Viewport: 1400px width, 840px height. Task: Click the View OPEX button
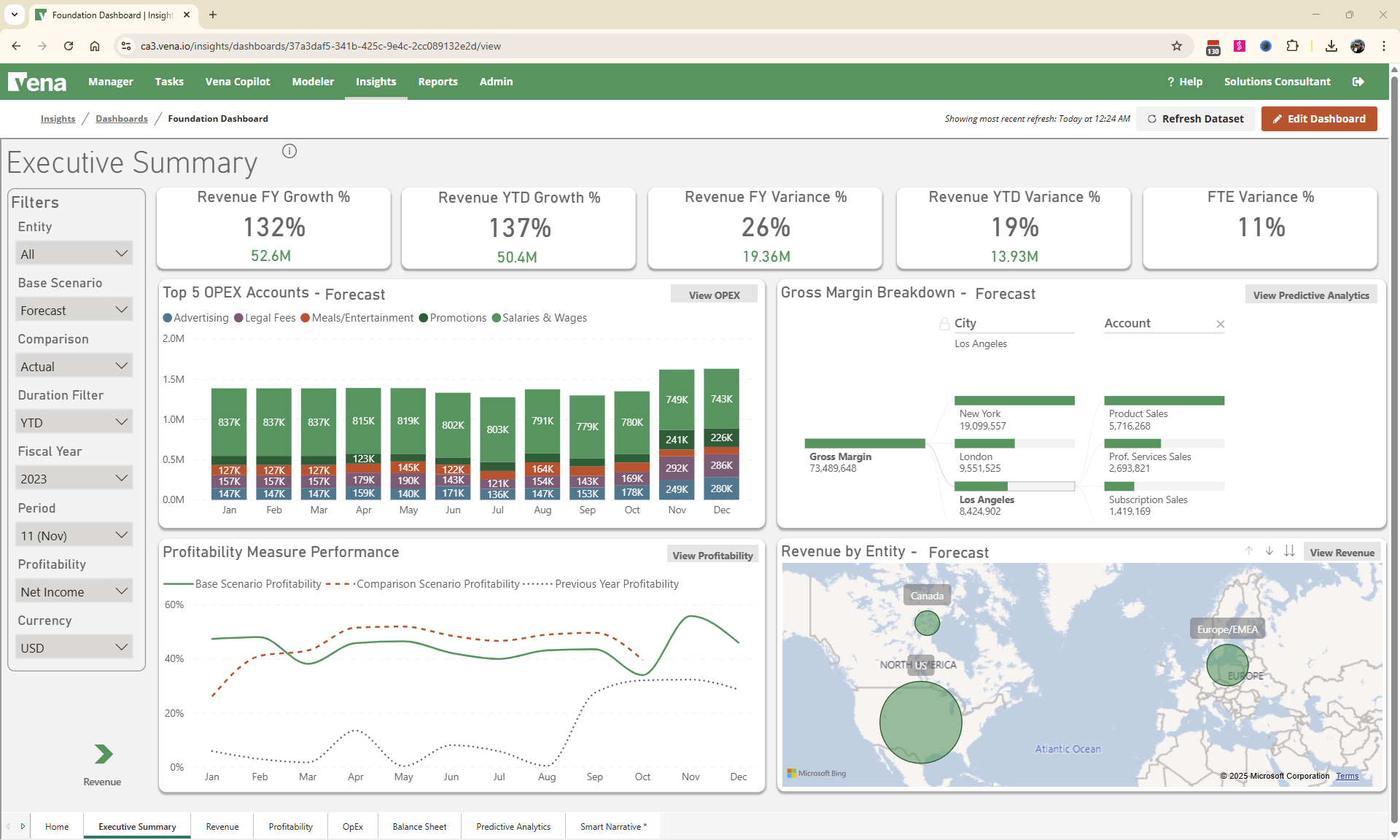[714, 294]
